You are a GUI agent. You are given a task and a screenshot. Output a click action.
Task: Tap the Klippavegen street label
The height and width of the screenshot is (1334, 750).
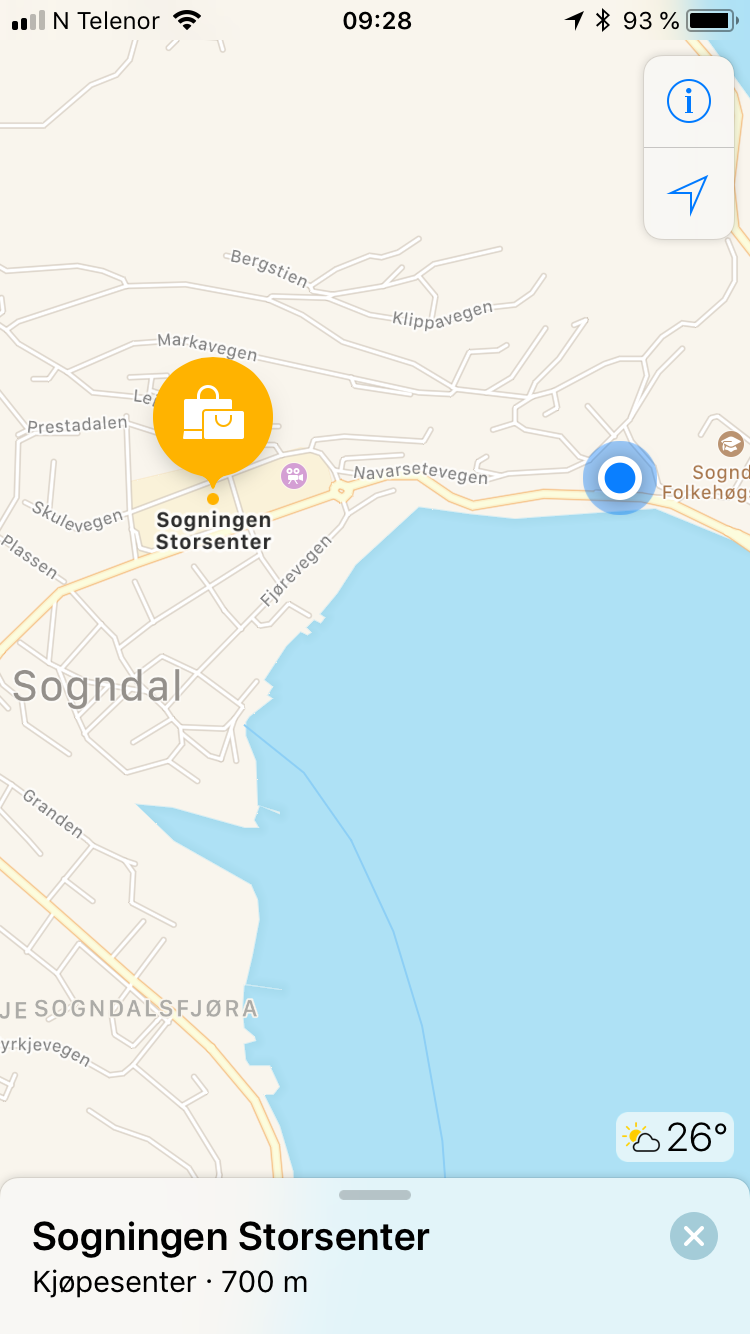[443, 314]
